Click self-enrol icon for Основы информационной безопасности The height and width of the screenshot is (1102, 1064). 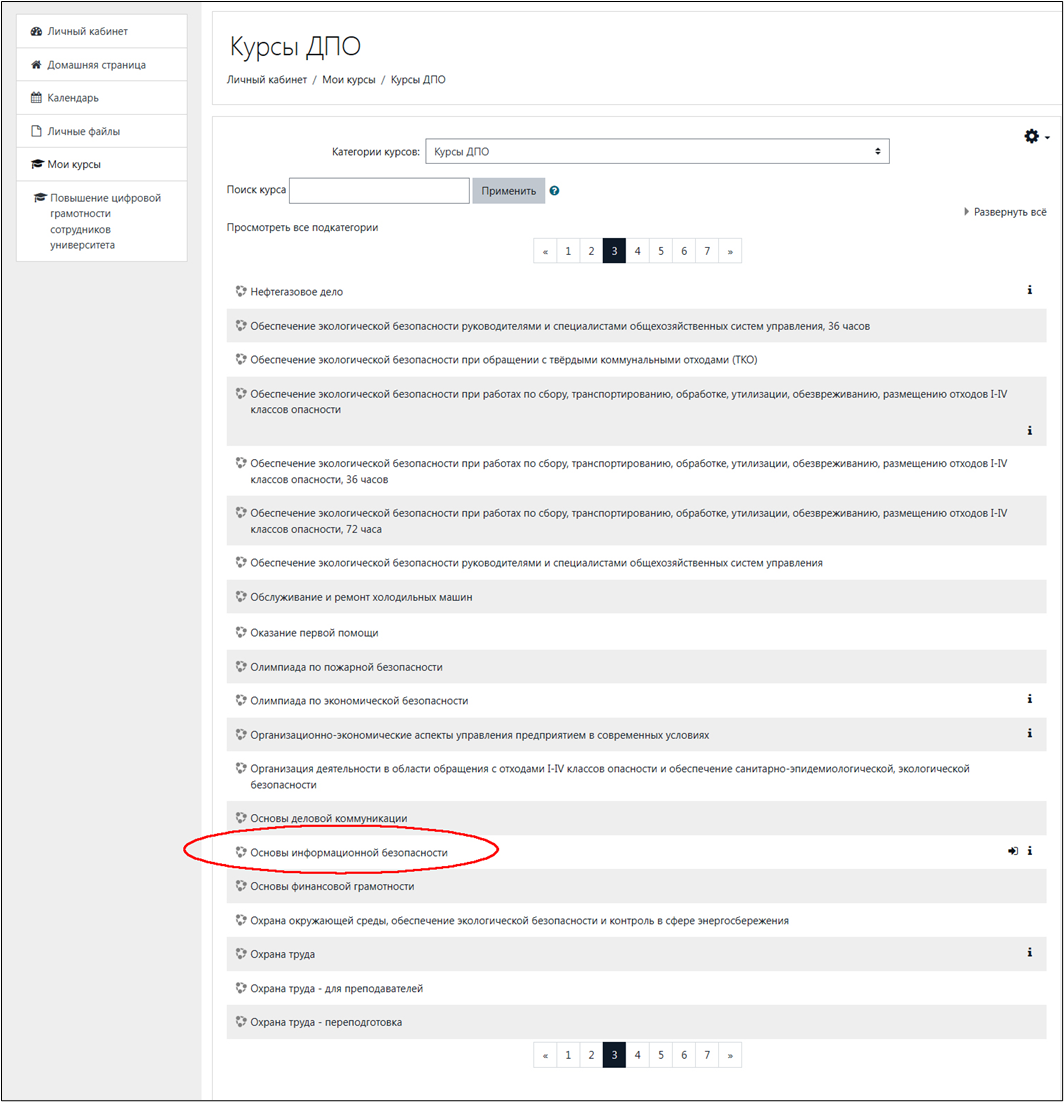[1013, 851]
